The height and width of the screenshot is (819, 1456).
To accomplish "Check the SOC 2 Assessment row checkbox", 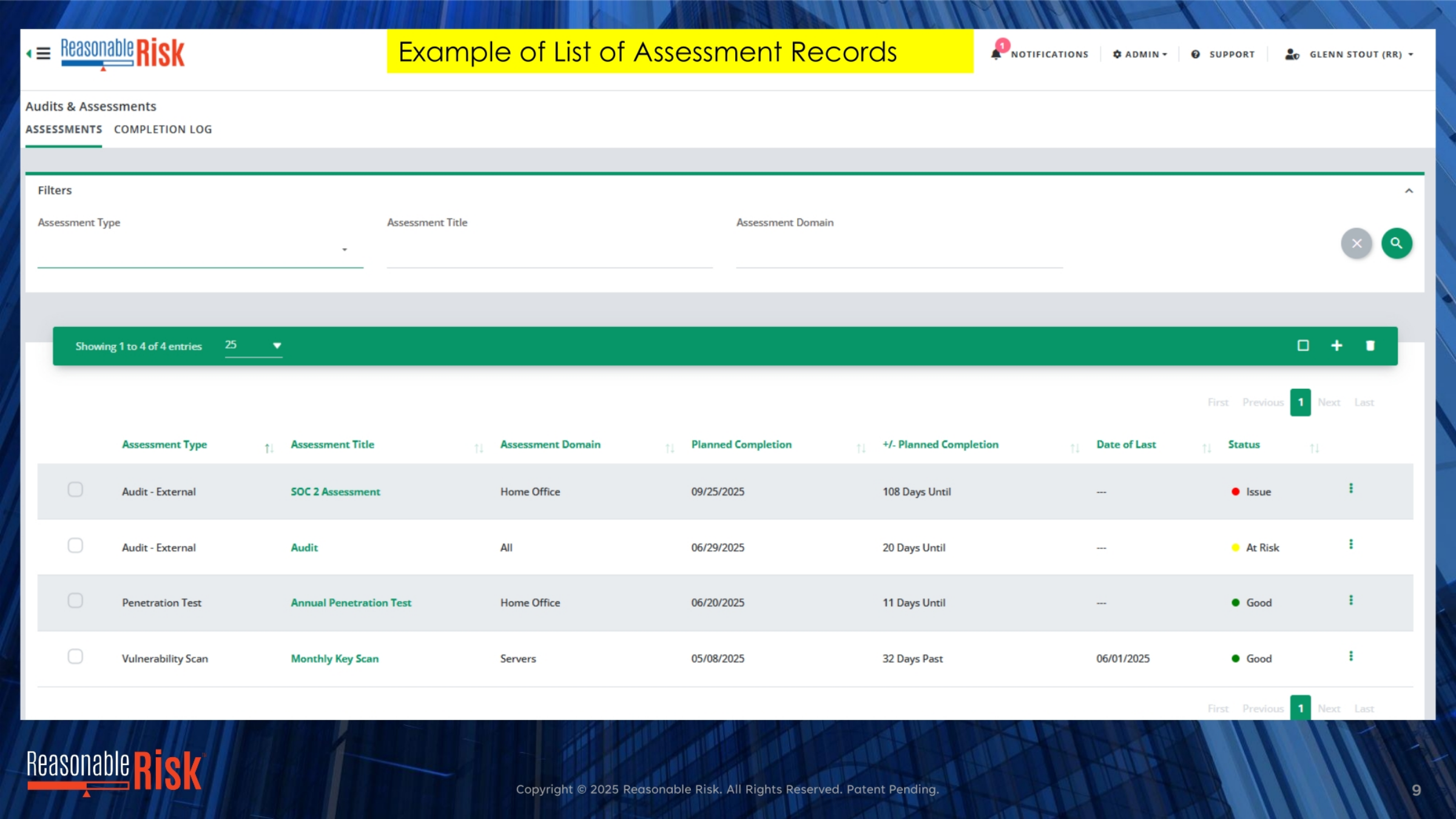I will click(x=75, y=490).
